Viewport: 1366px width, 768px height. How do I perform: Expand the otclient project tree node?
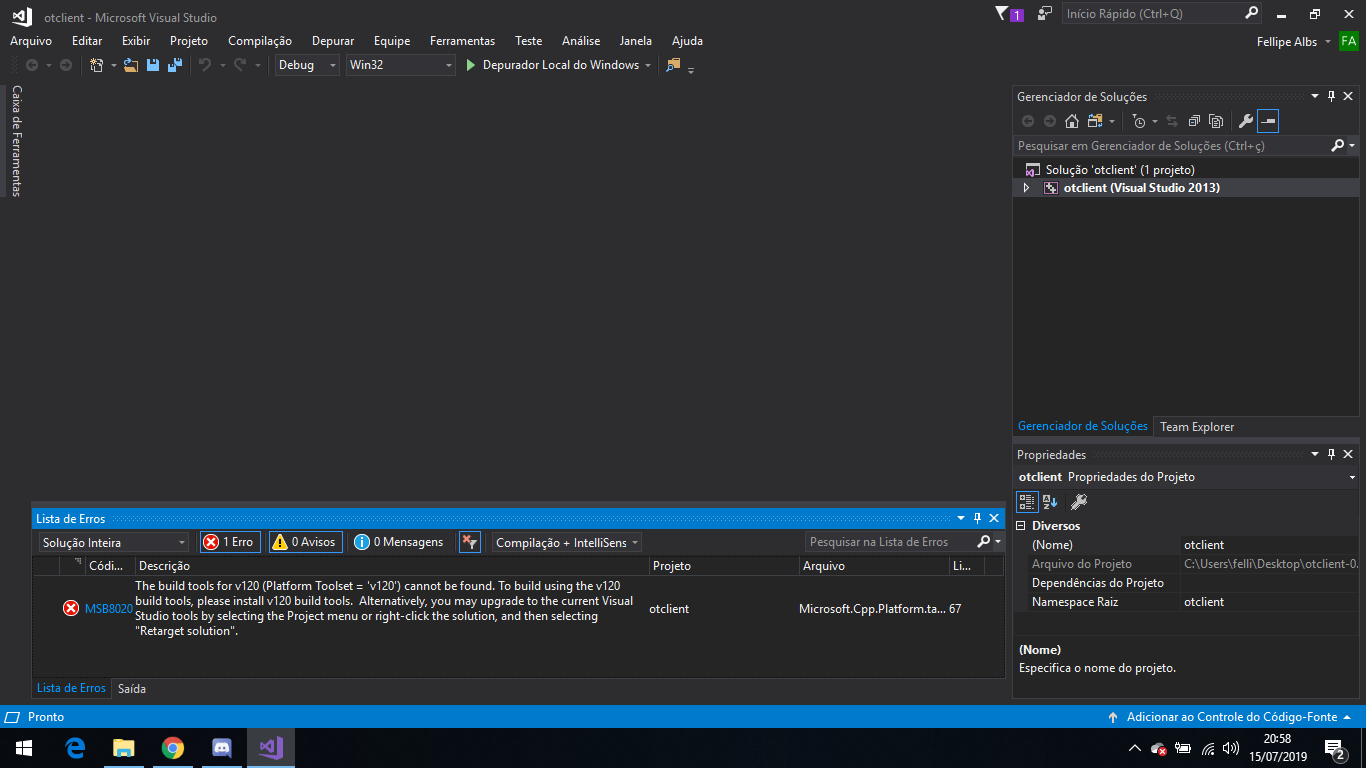point(1026,188)
